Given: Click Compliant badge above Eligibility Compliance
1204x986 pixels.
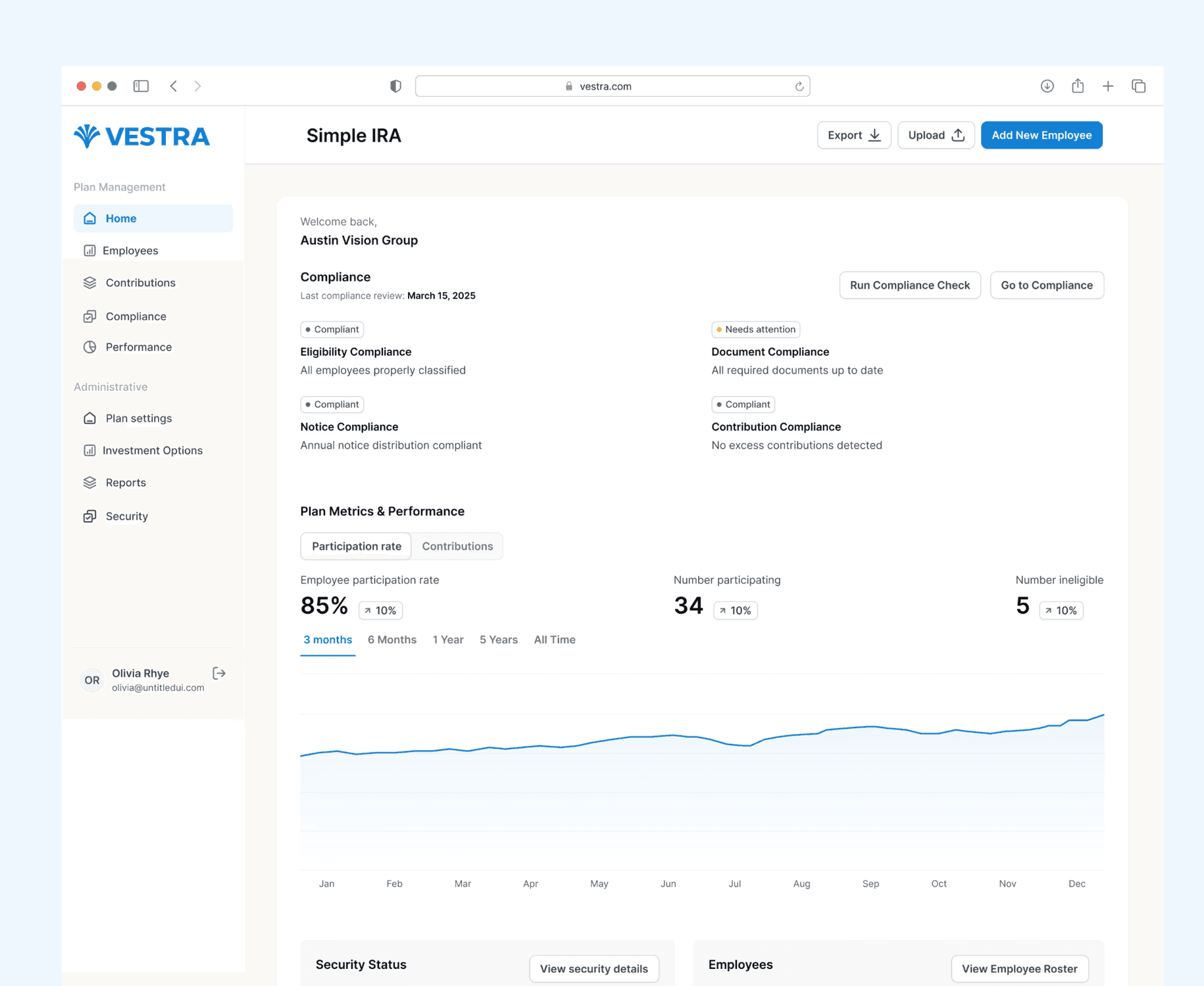Looking at the screenshot, I should point(332,330).
